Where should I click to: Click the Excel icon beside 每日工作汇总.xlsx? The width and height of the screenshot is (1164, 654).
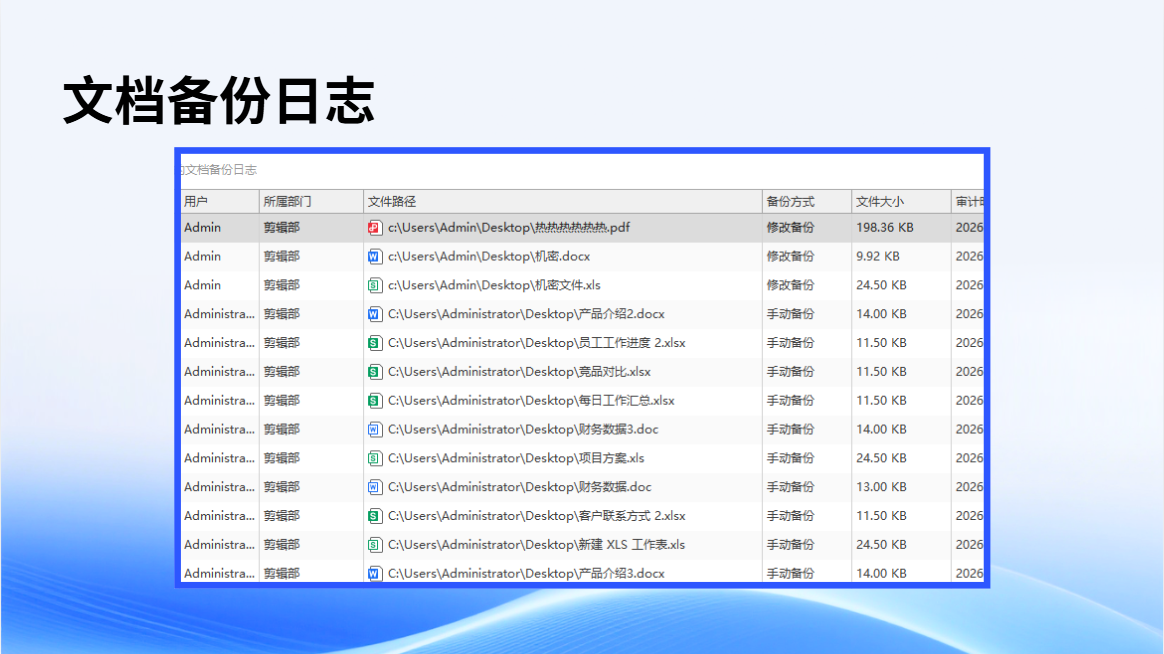(x=375, y=401)
